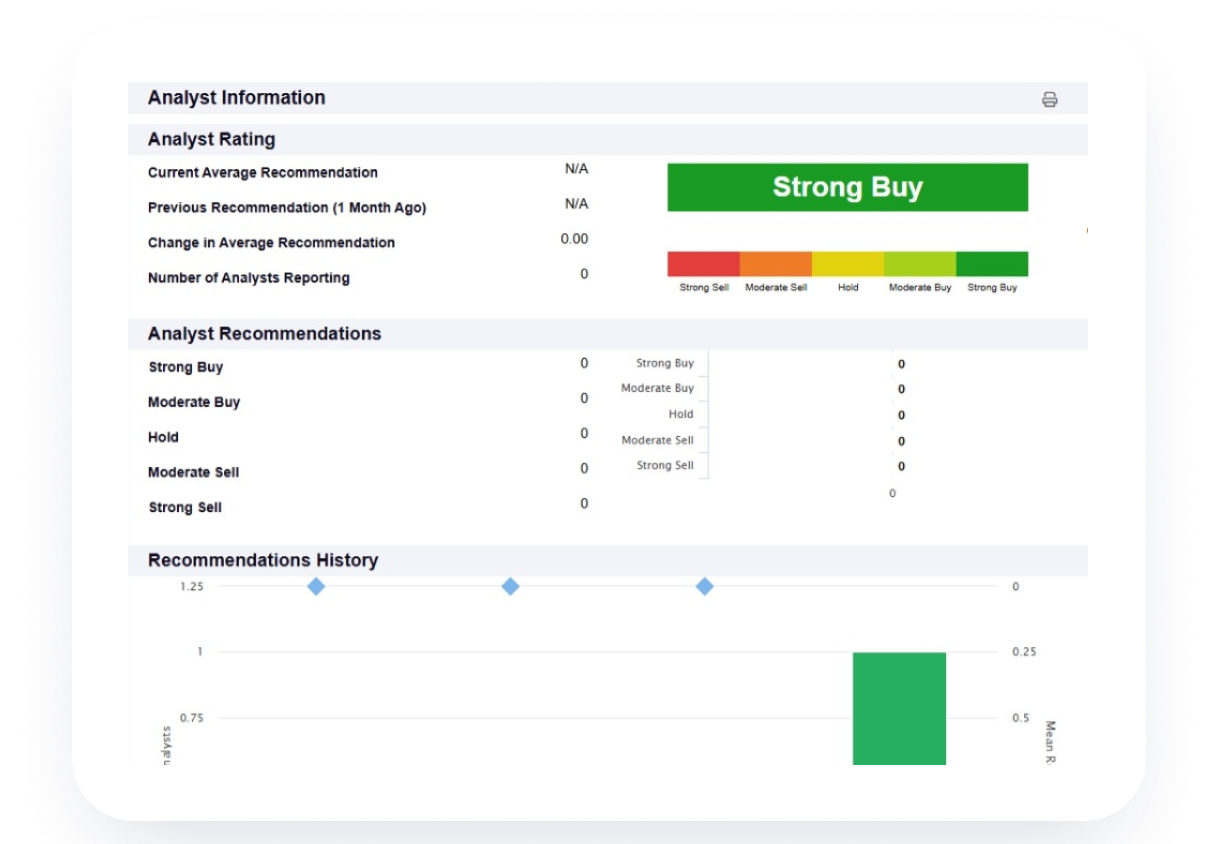
Task: Click the light green Moderate Buy segment
Action: tap(920, 264)
